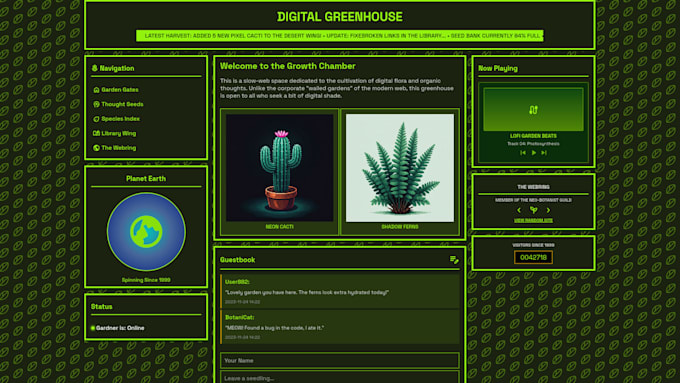
Task: Click the Navigation heading icon
Action: tap(95, 68)
